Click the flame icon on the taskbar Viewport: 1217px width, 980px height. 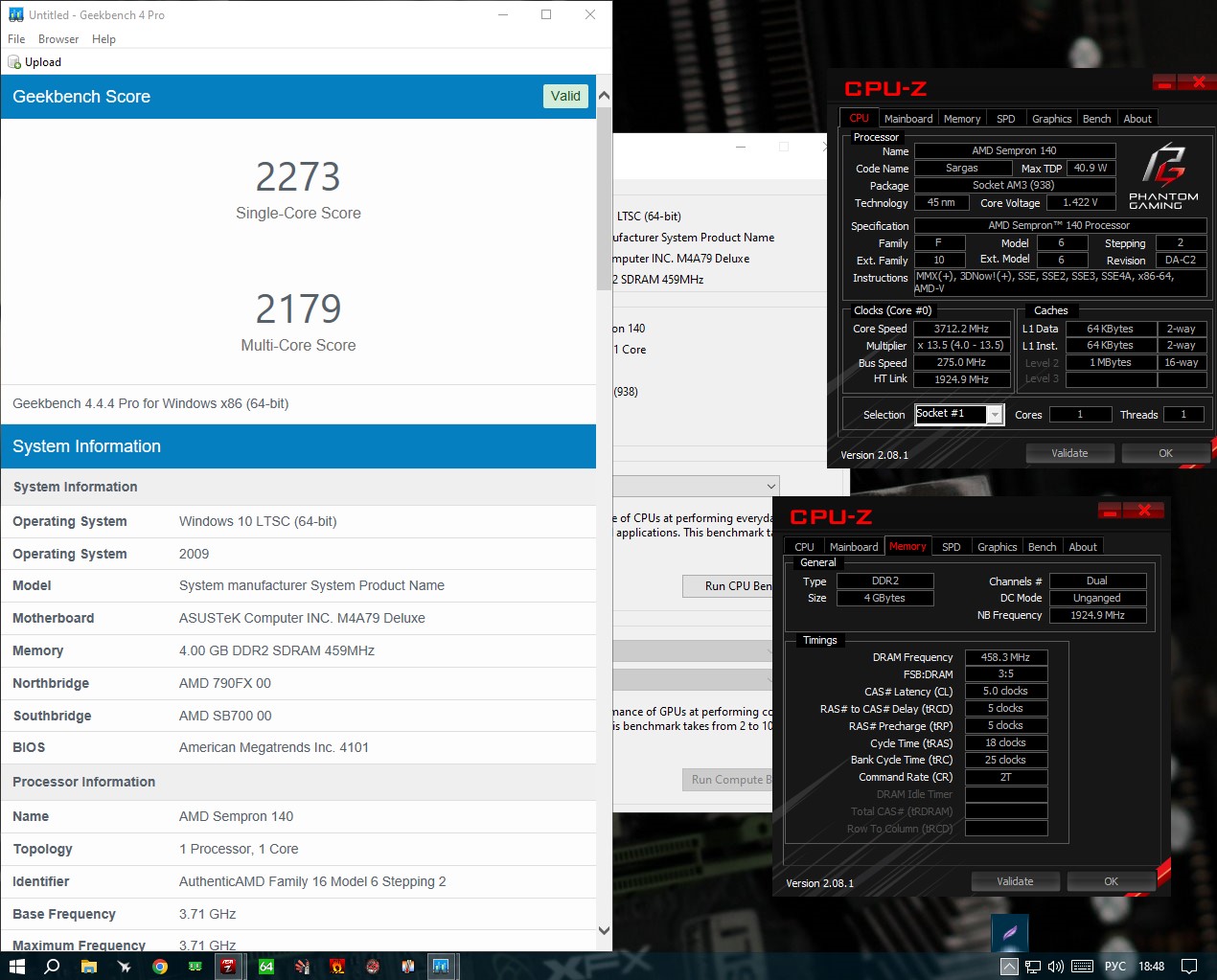(x=337, y=966)
